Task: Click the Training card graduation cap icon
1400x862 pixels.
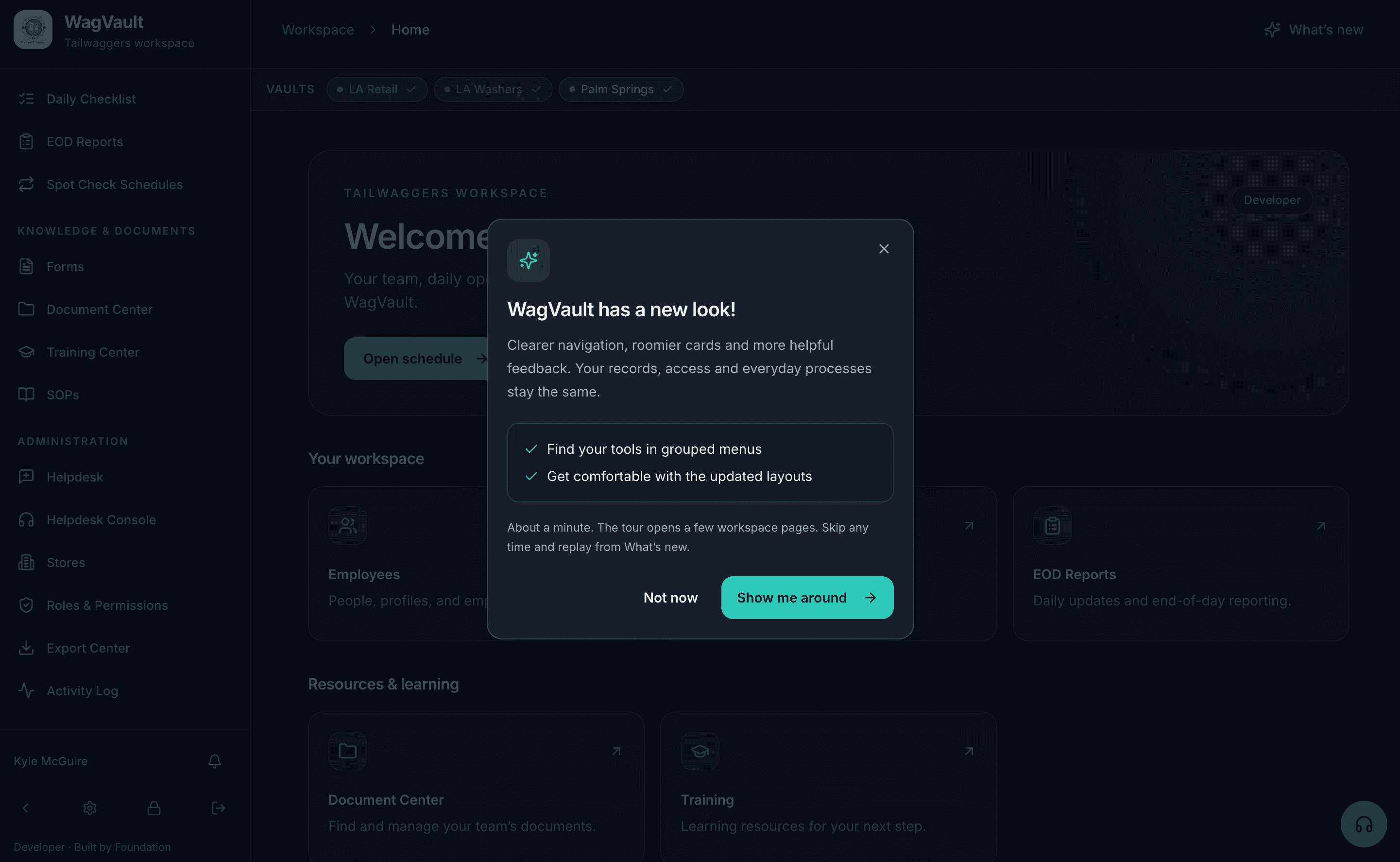Action: pos(700,751)
